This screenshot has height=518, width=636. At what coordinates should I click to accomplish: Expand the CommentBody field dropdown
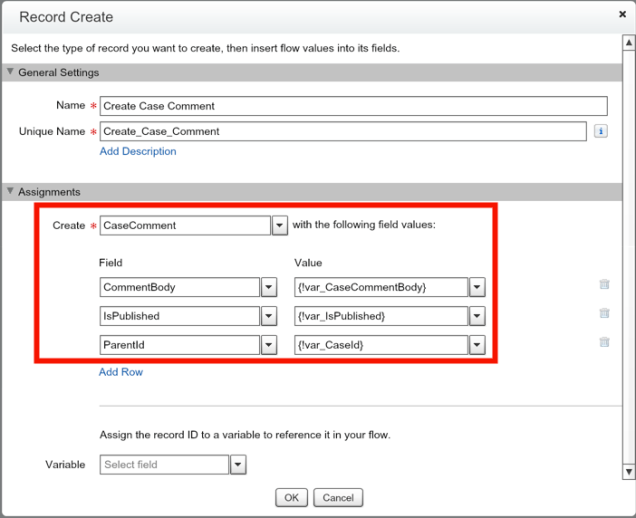(268, 288)
